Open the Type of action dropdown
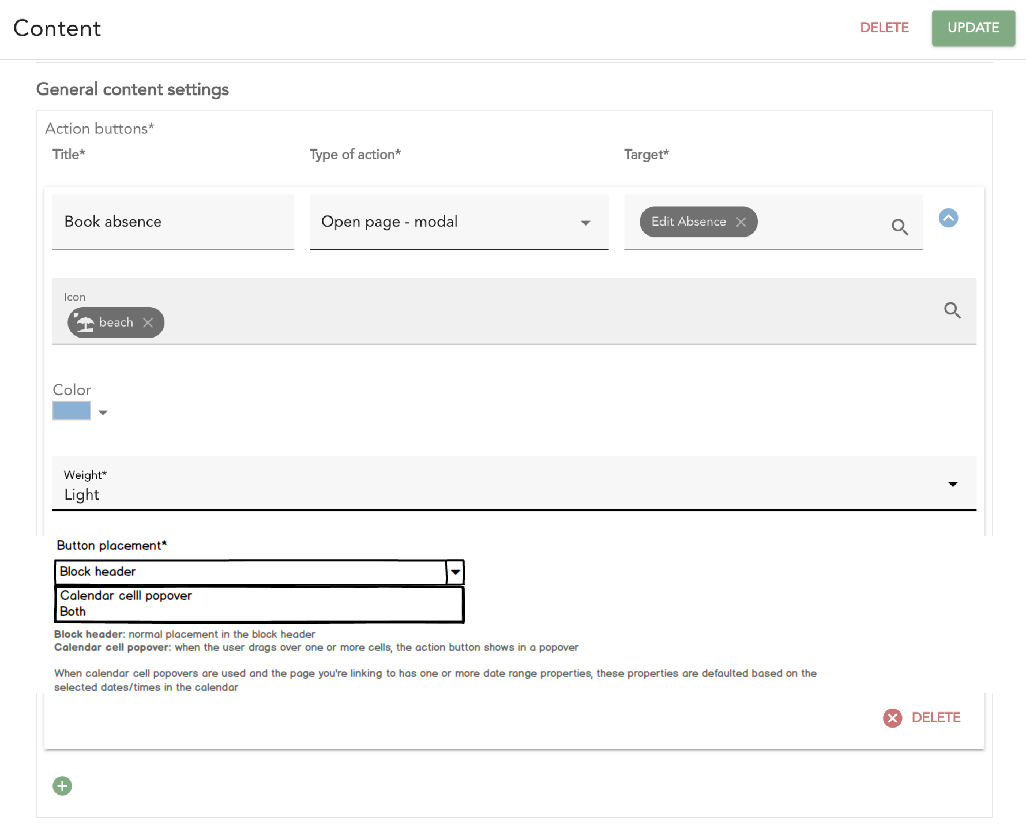 586,222
